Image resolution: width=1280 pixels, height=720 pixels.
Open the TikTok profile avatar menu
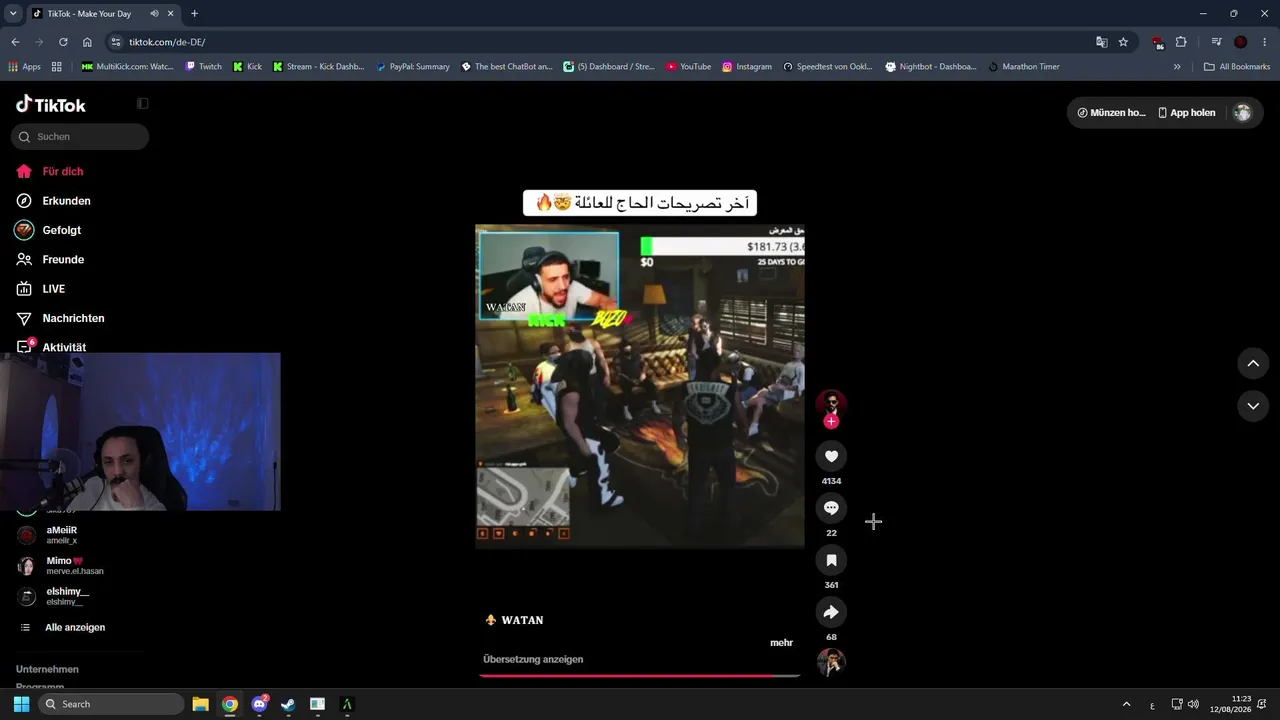pos(1242,113)
